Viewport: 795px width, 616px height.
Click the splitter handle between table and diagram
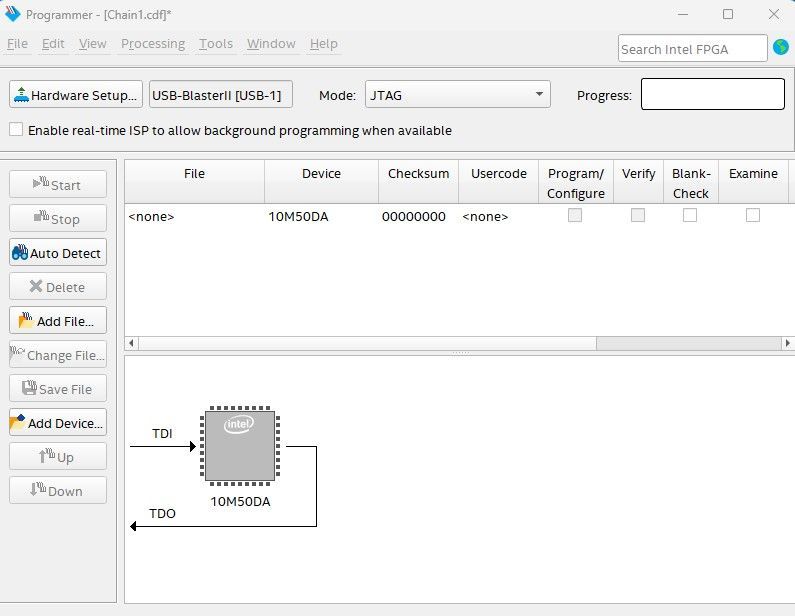(460, 352)
